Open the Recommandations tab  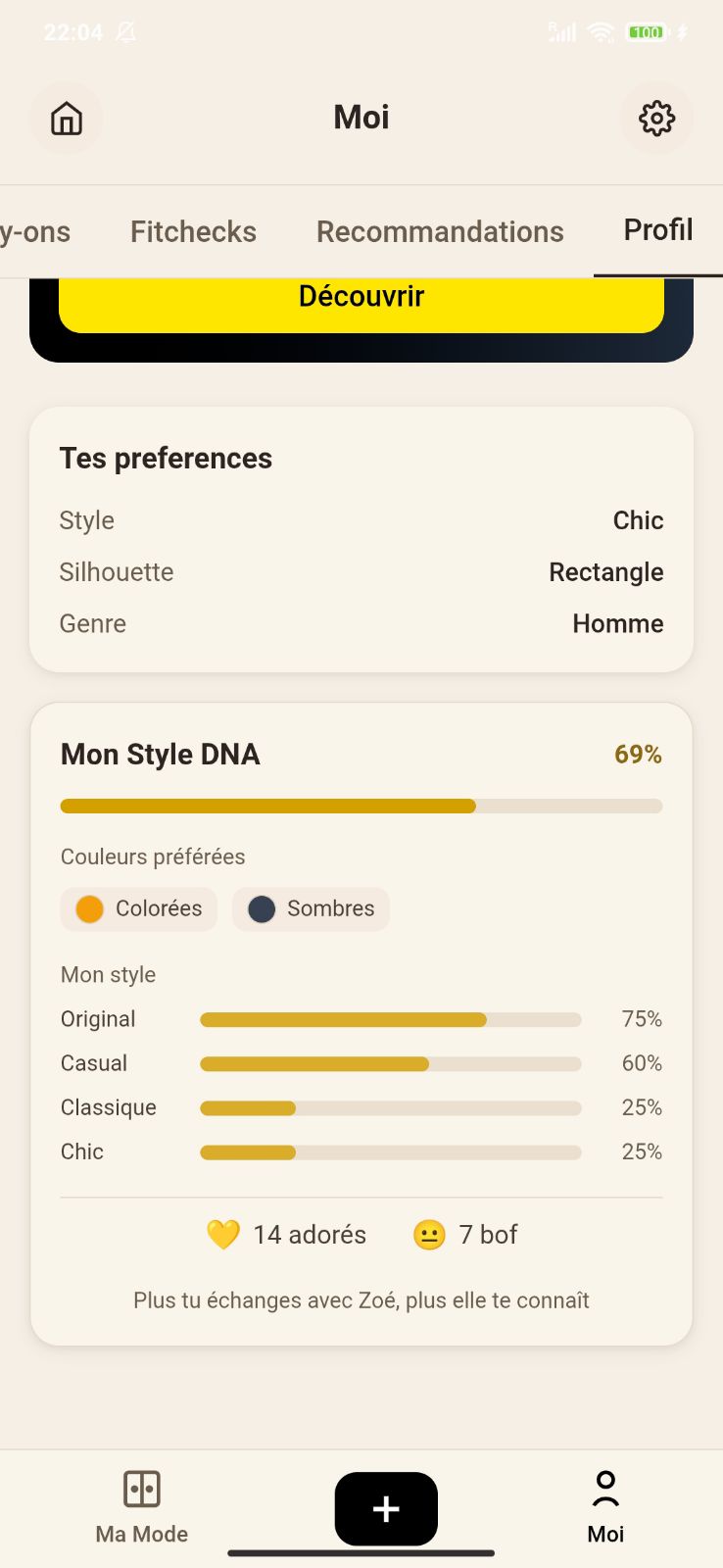(x=439, y=231)
